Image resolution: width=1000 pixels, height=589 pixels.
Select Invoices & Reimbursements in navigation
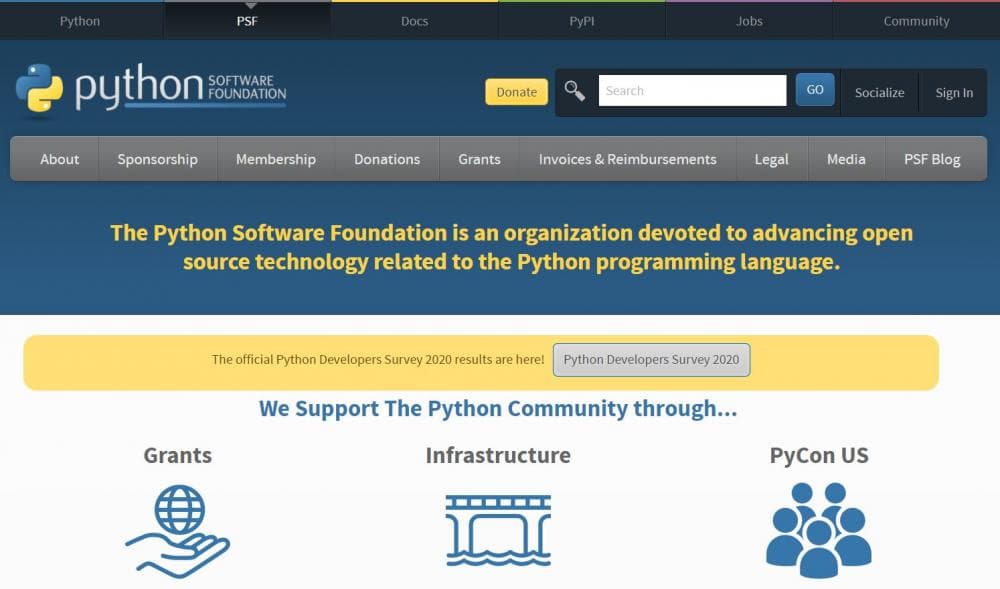[x=627, y=159]
